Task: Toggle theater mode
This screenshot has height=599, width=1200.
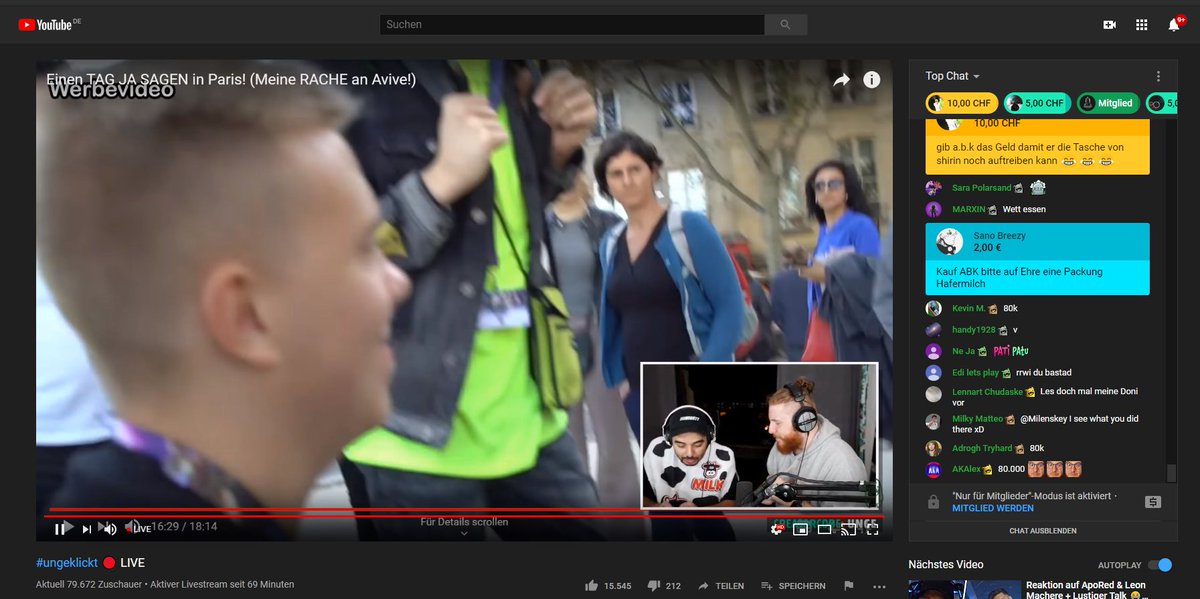Action: coord(824,529)
